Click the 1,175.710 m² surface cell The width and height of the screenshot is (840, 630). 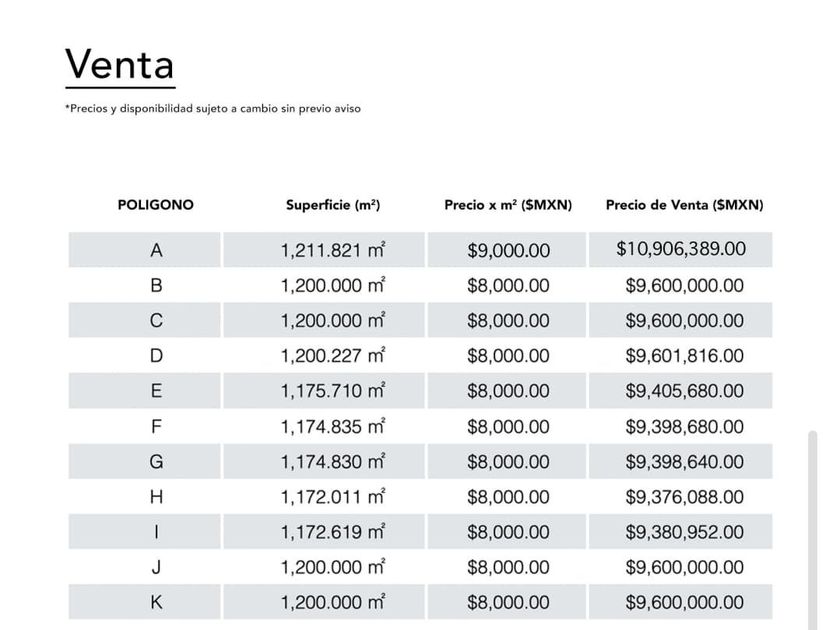333,391
